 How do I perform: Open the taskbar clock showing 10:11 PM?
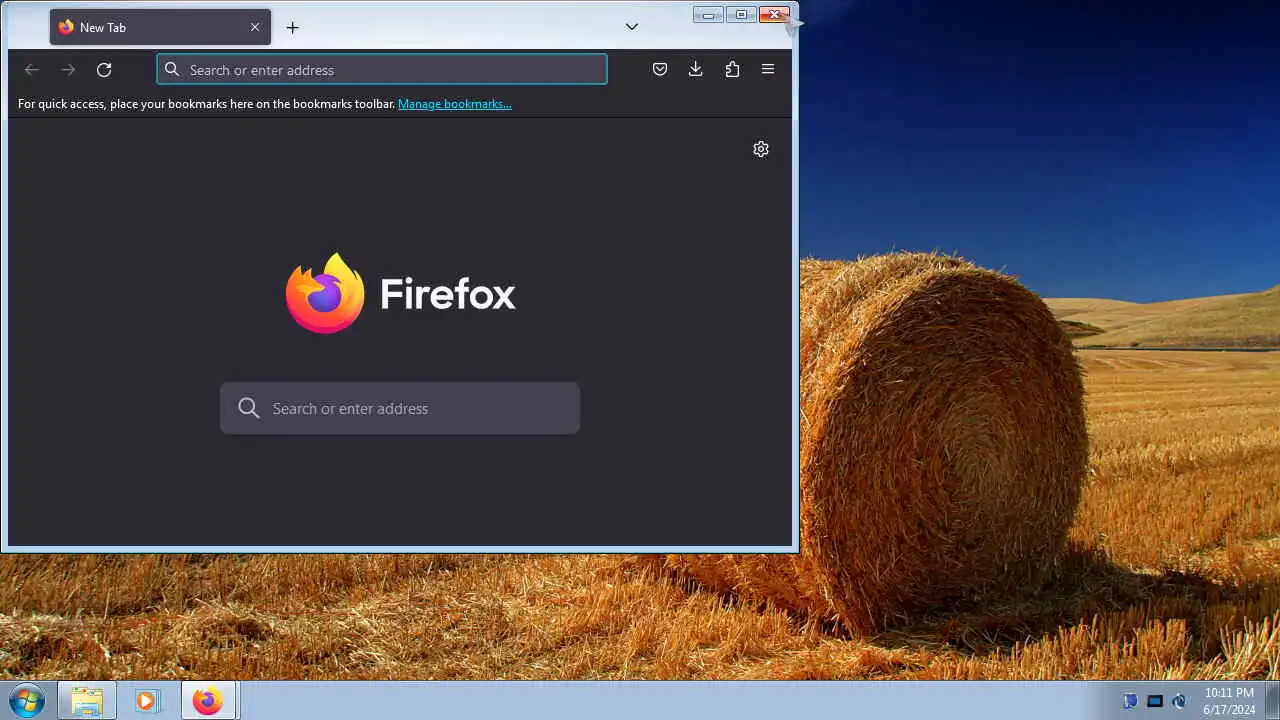(x=1229, y=701)
